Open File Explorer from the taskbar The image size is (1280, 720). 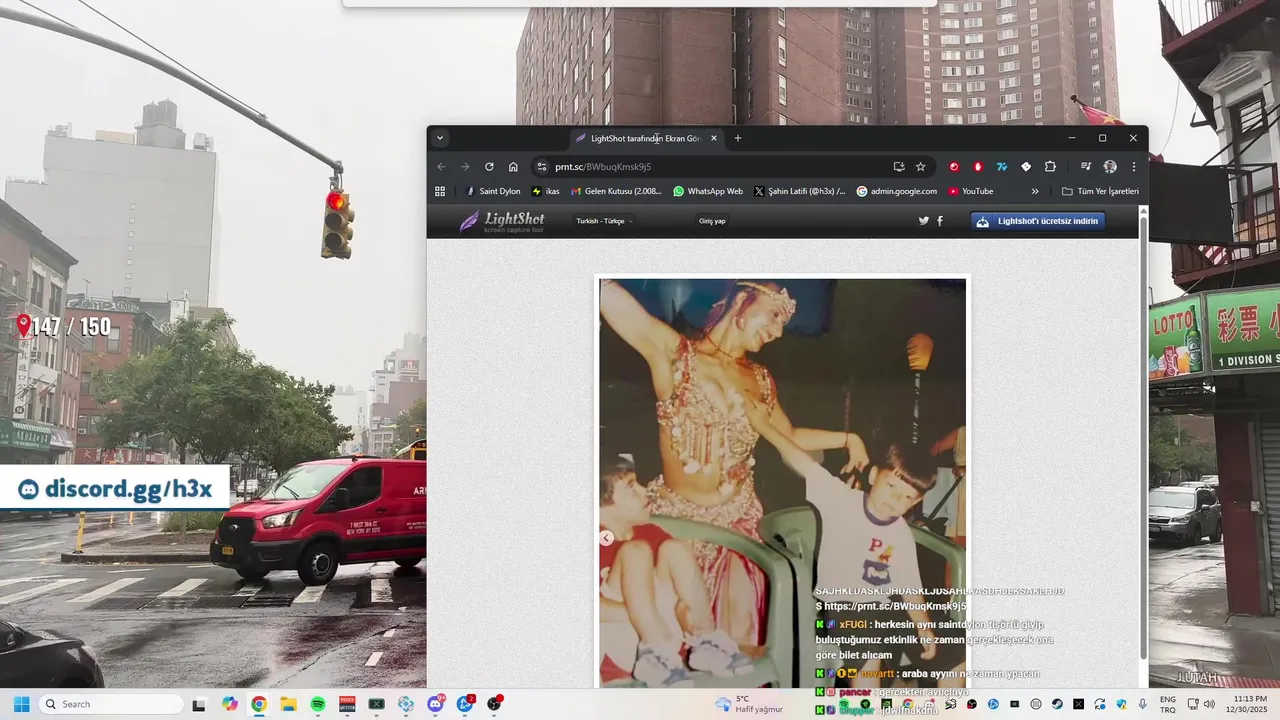288,704
